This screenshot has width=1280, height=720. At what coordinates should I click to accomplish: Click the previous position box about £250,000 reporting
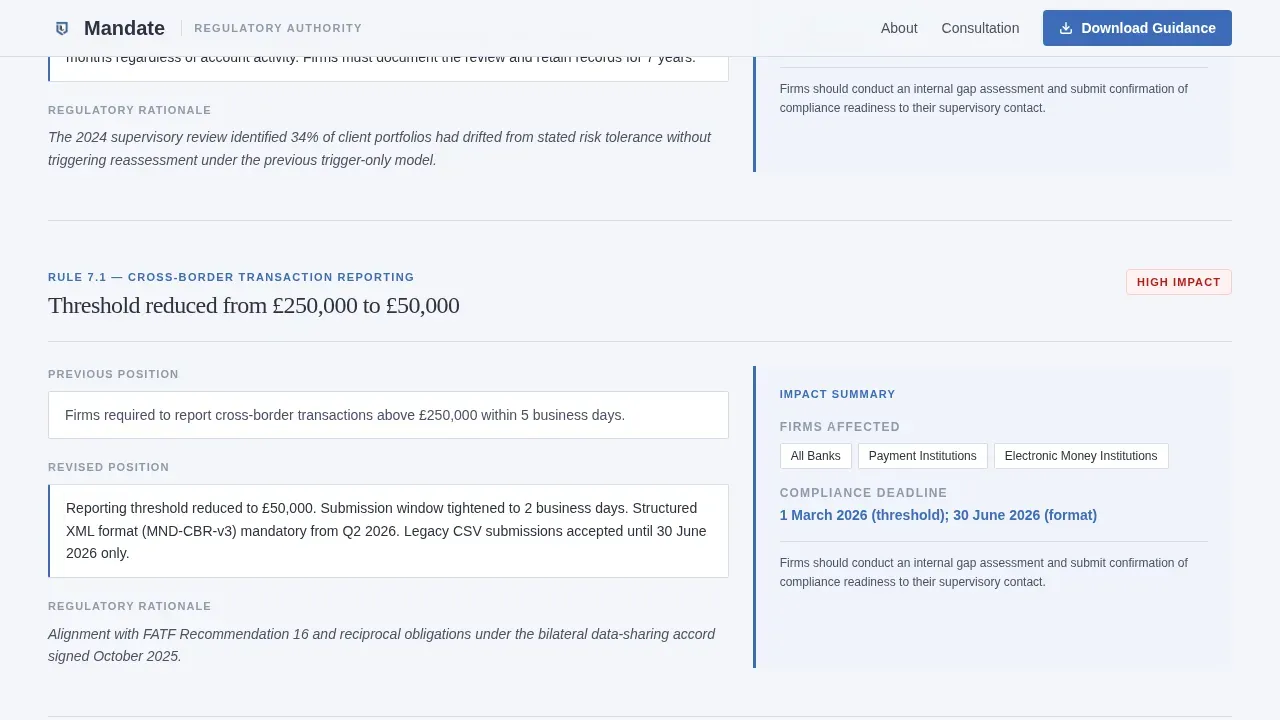(388, 415)
